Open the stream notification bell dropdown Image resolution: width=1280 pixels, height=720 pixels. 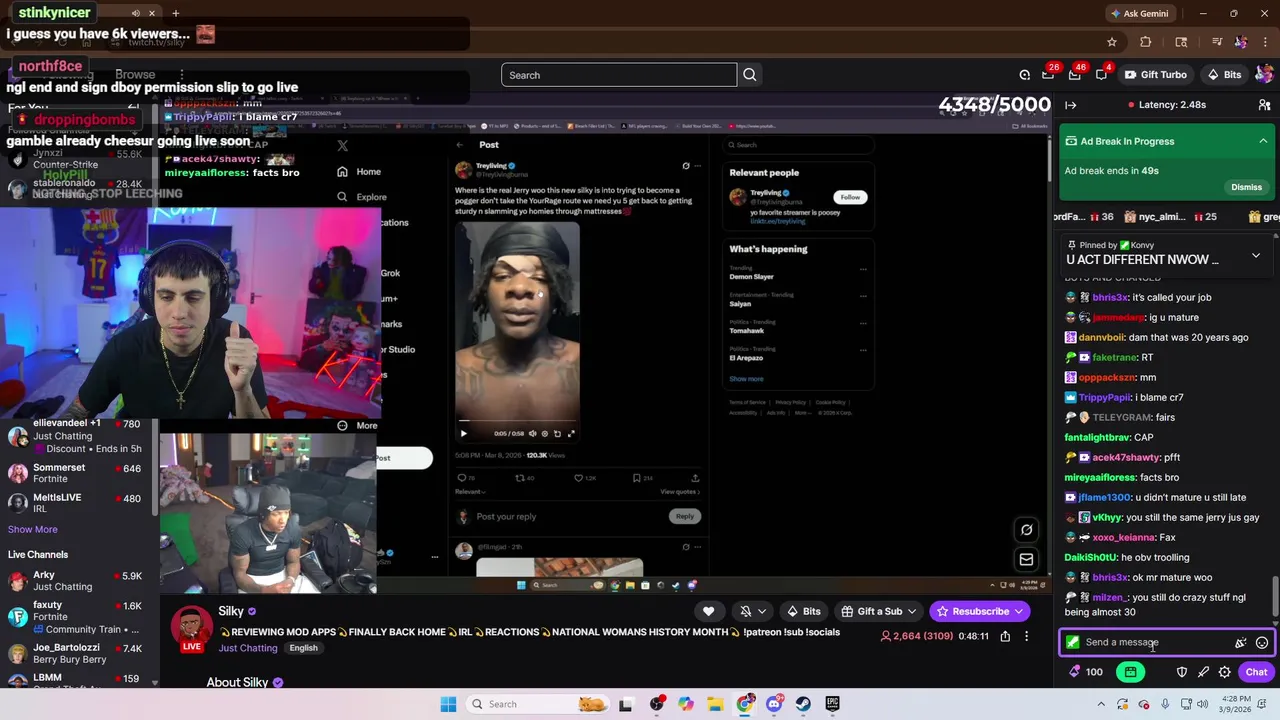click(752, 611)
